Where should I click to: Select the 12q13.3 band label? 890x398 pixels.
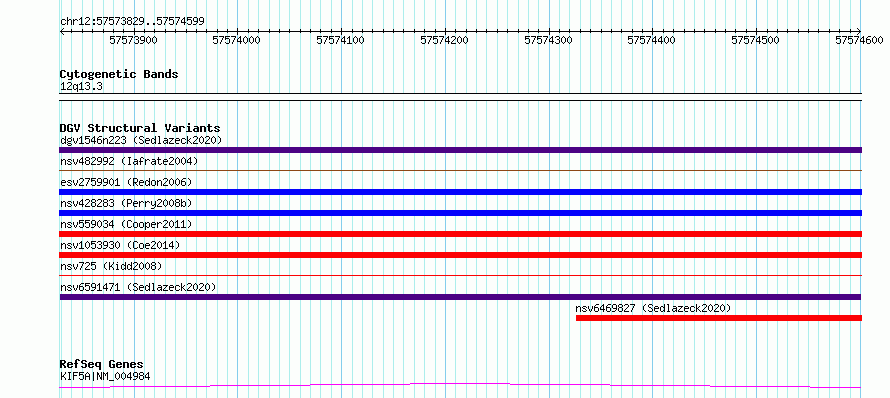[81, 87]
